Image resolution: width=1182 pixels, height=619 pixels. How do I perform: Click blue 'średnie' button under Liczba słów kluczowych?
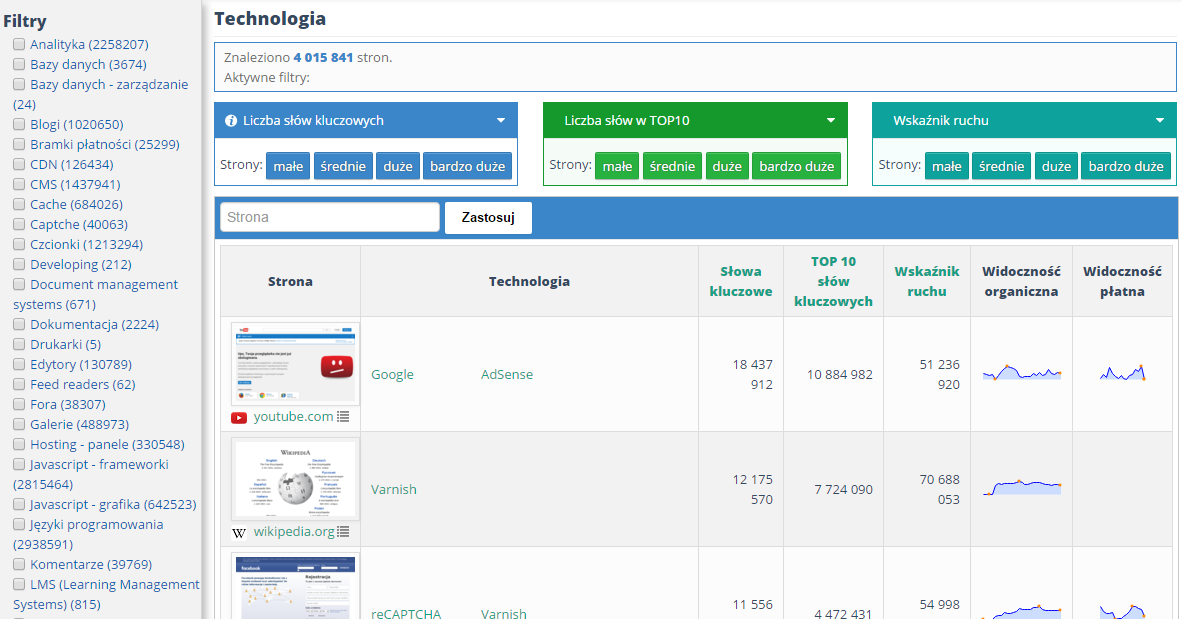point(343,166)
